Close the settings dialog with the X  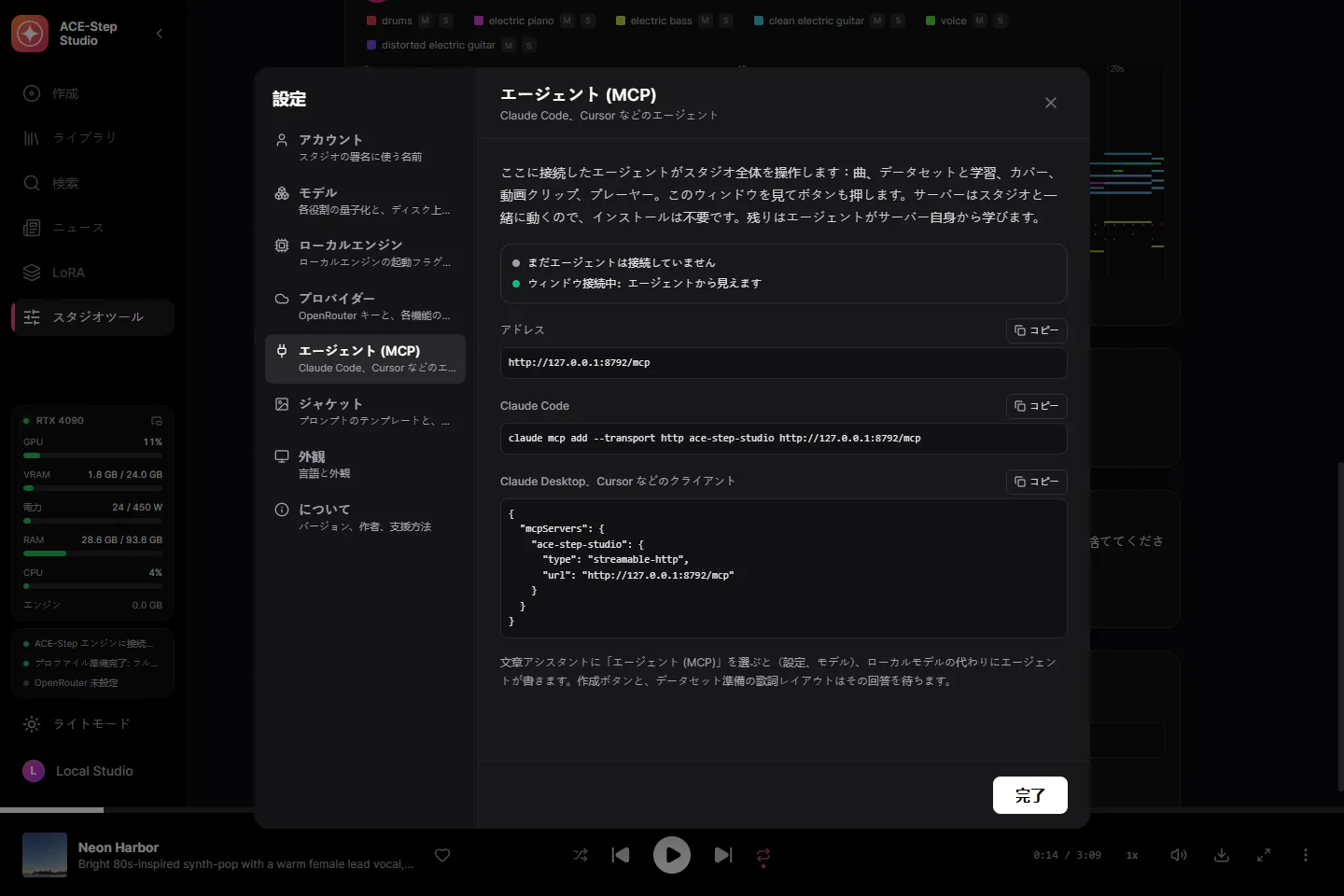[1051, 103]
